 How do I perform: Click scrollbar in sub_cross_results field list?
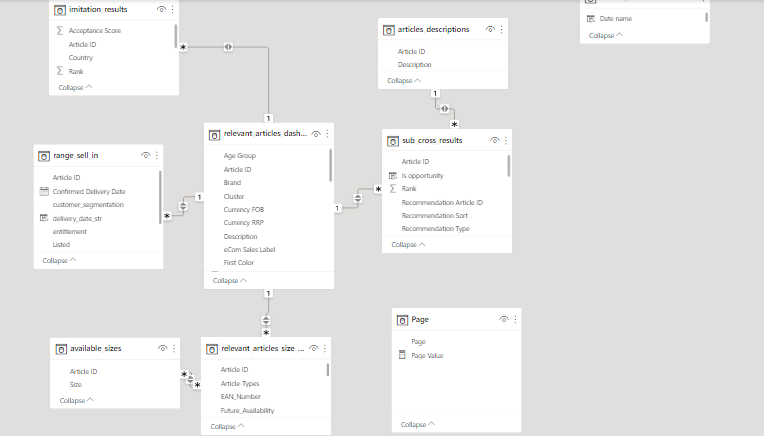509,166
